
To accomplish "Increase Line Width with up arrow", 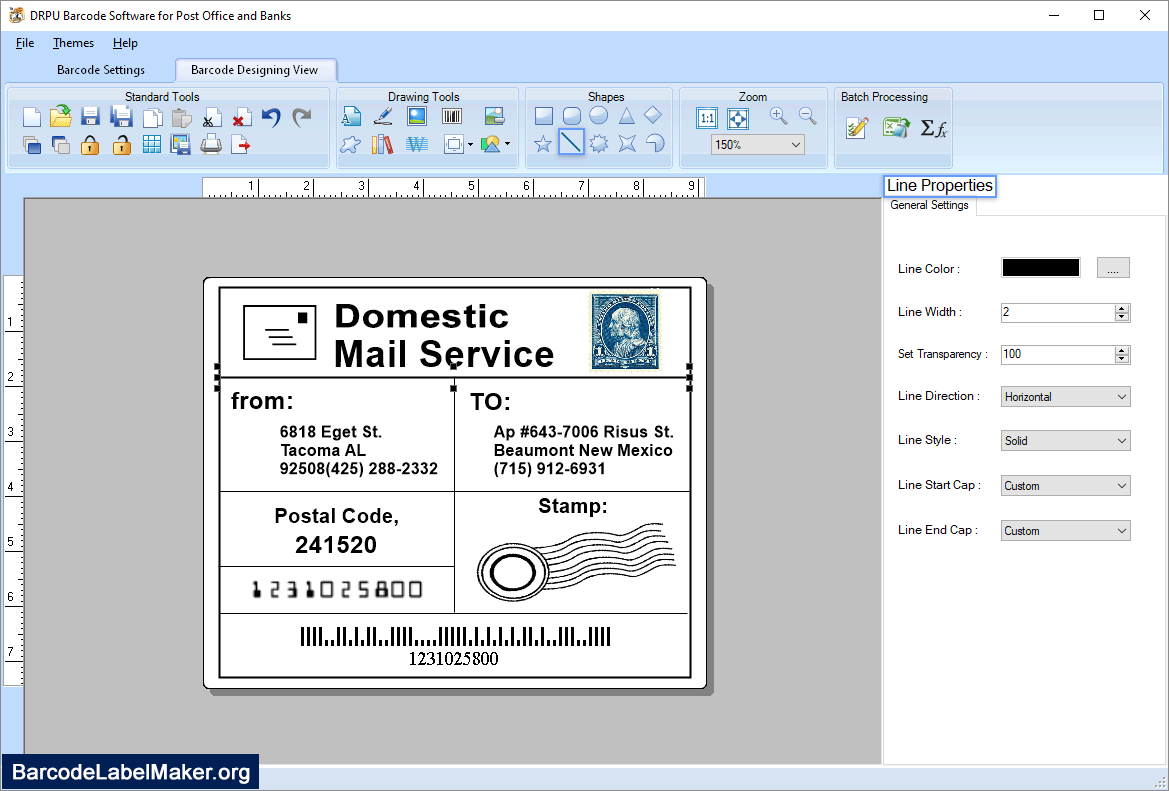I will (x=1122, y=308).
